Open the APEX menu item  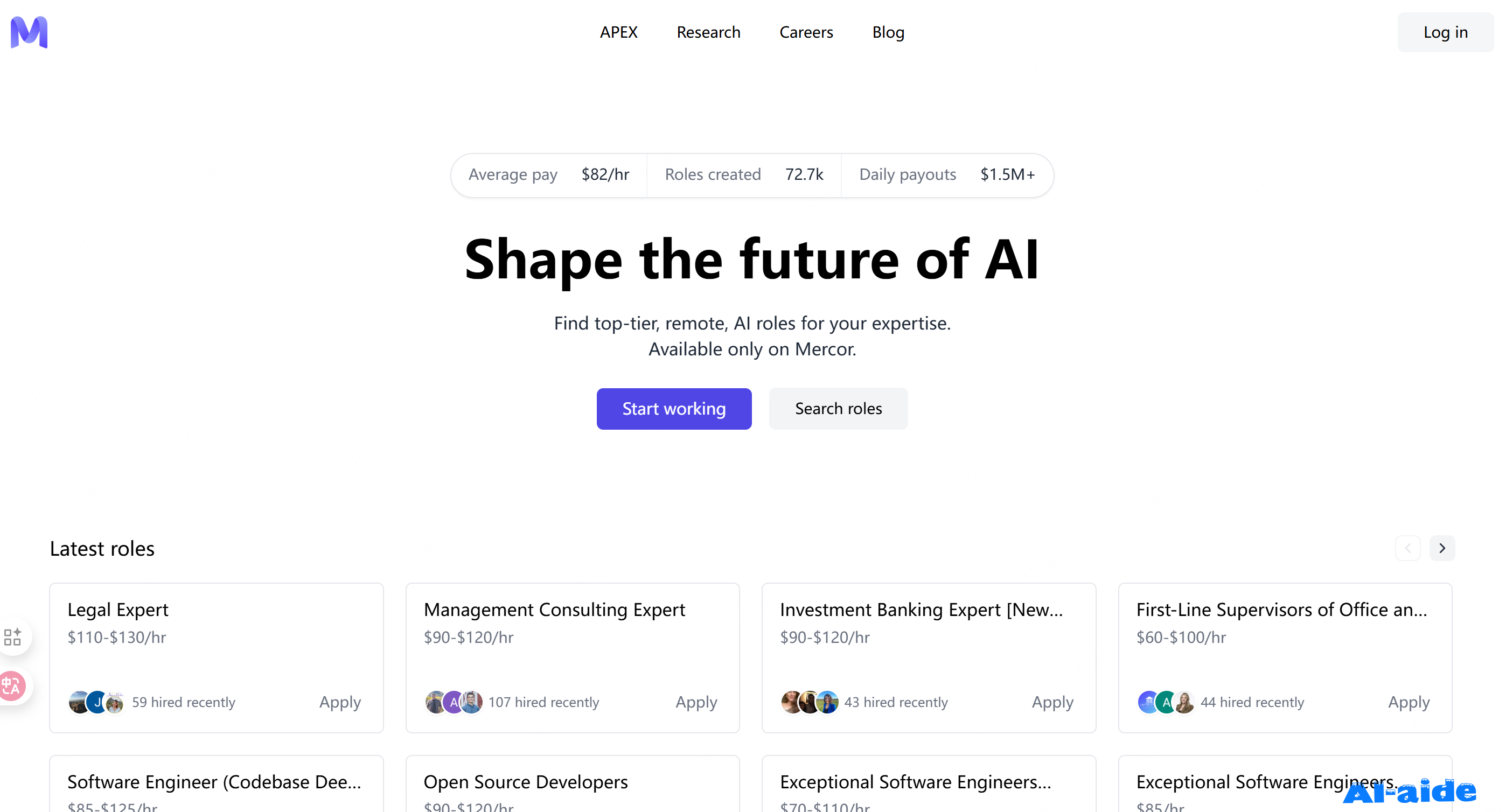coord(618,32)
